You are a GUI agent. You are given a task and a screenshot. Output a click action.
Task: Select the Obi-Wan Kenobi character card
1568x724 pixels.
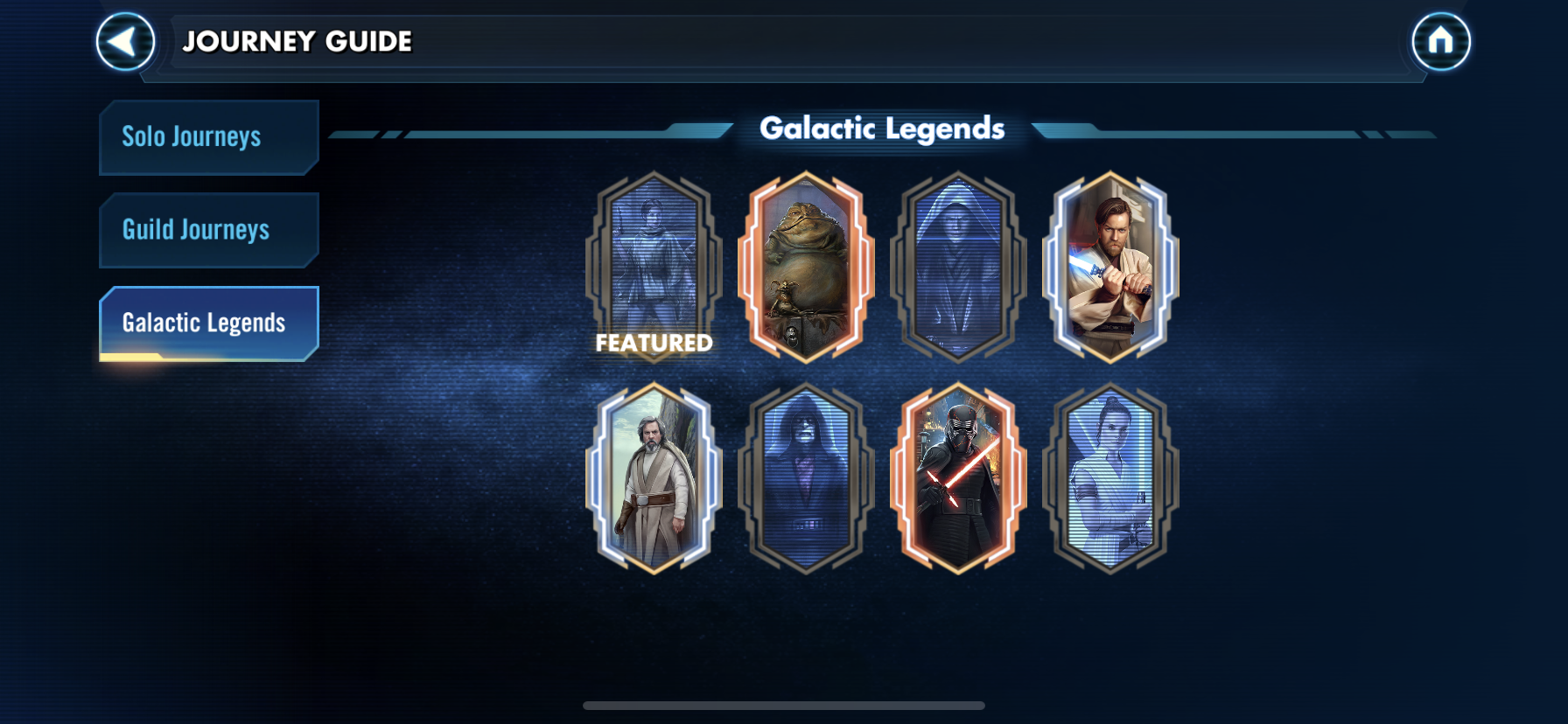1110,267
